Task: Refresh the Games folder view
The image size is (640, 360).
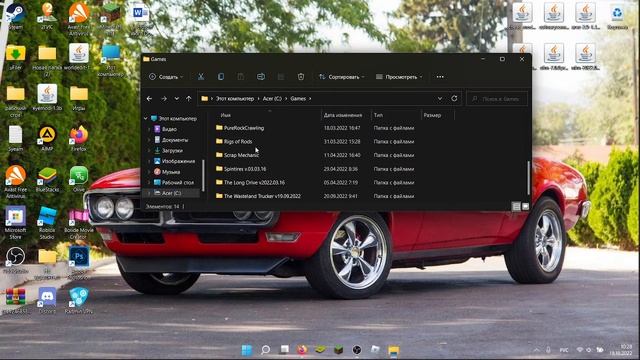Action: point(454,99)
